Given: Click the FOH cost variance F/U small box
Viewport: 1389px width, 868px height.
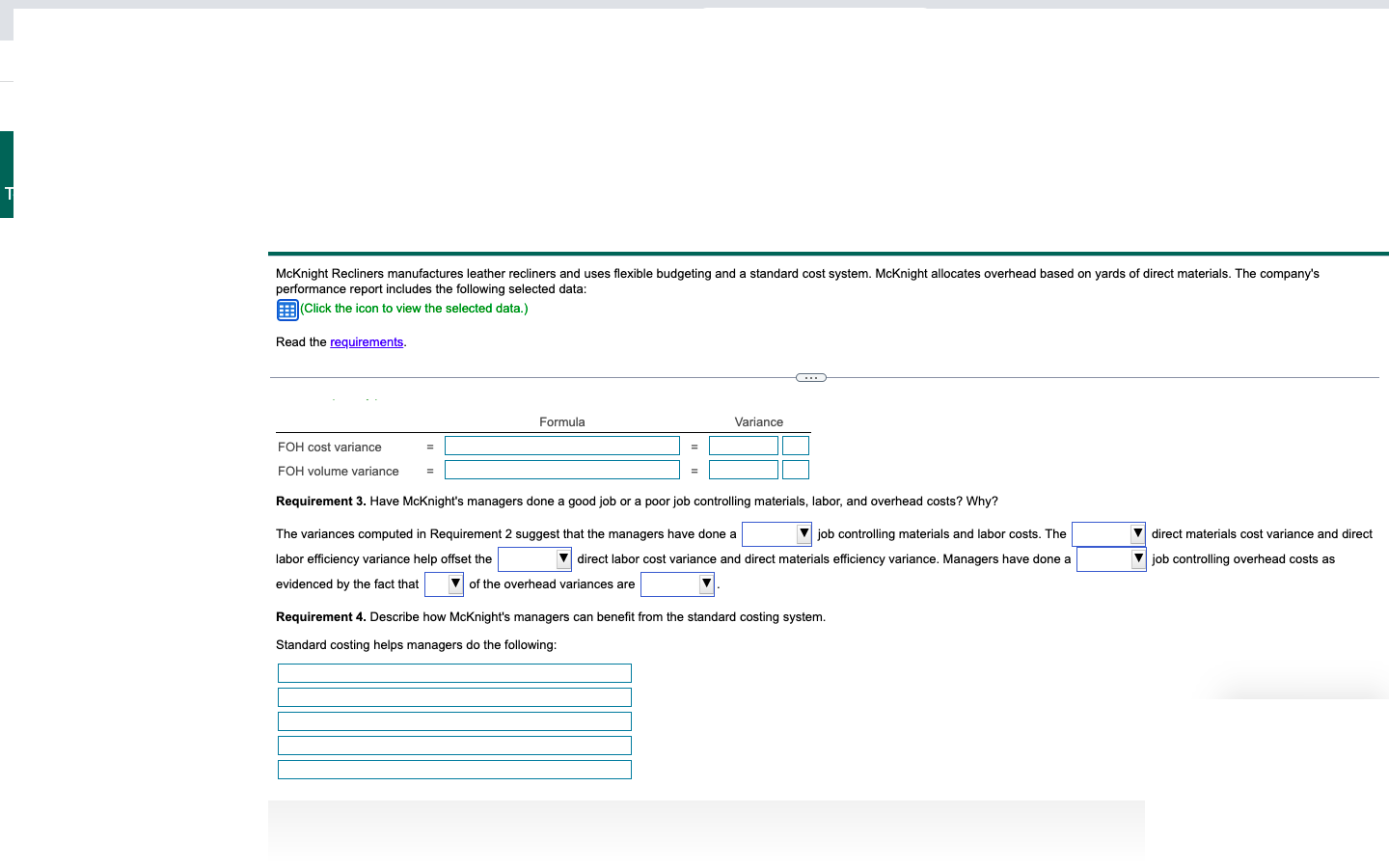Looking at the screenshot, I should tap(796, 446).
